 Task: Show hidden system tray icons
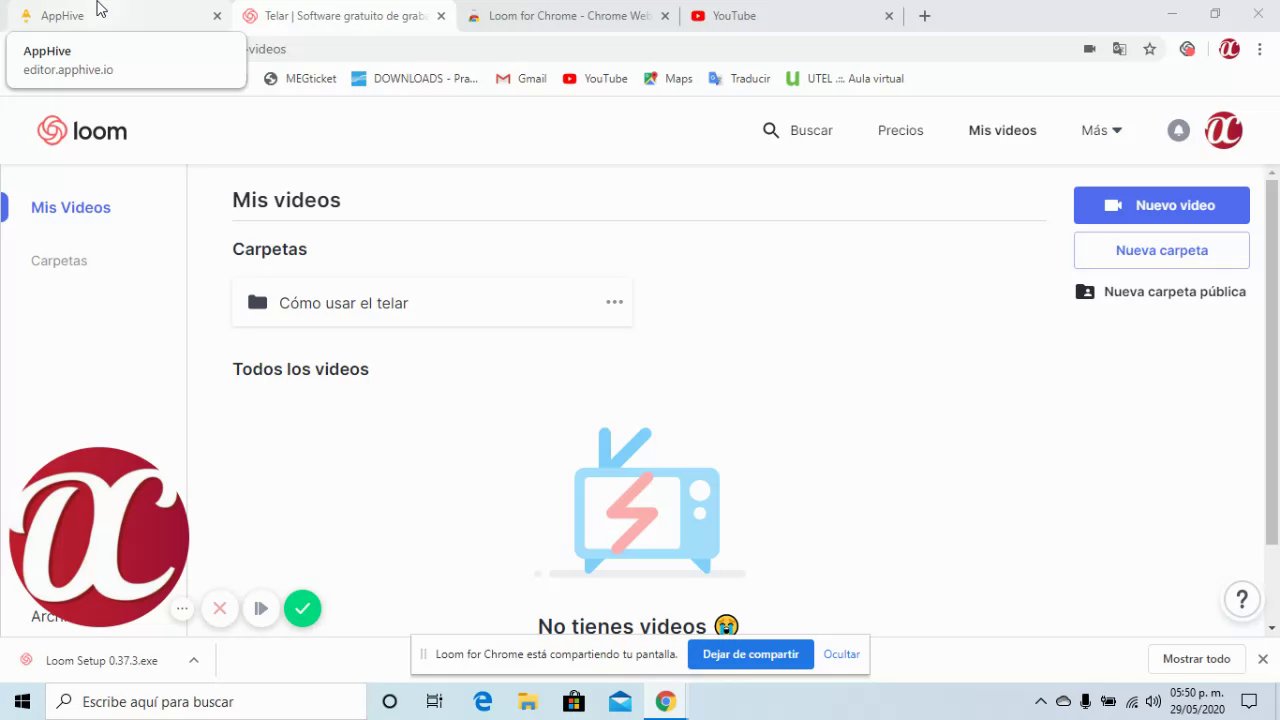1041,701
